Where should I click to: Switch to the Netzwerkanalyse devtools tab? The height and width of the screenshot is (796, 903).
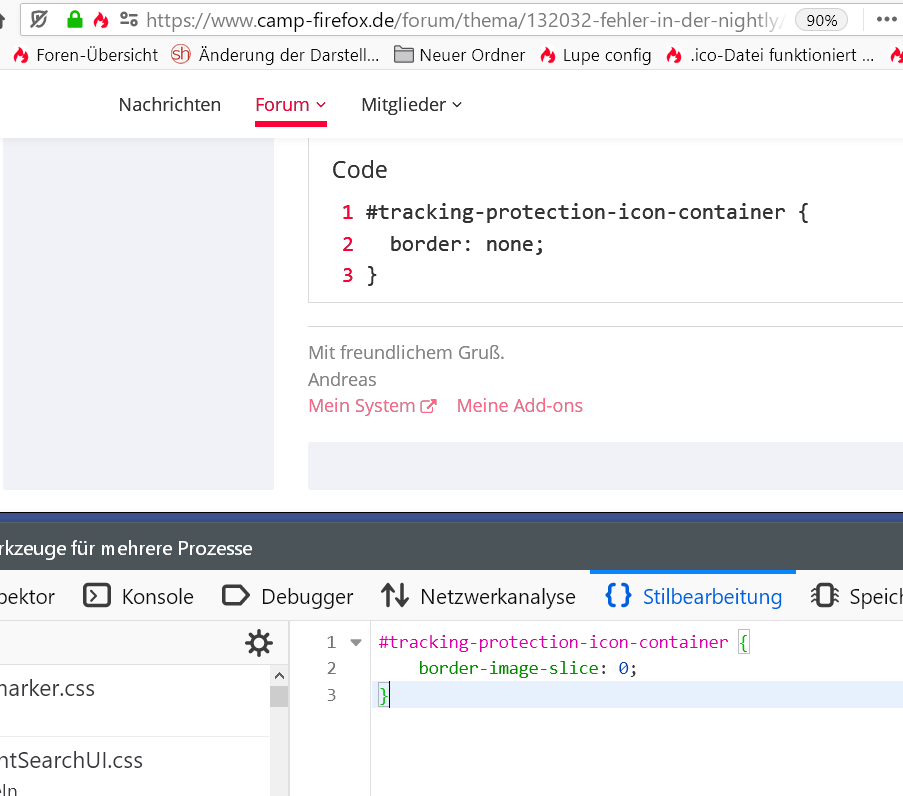479,597
